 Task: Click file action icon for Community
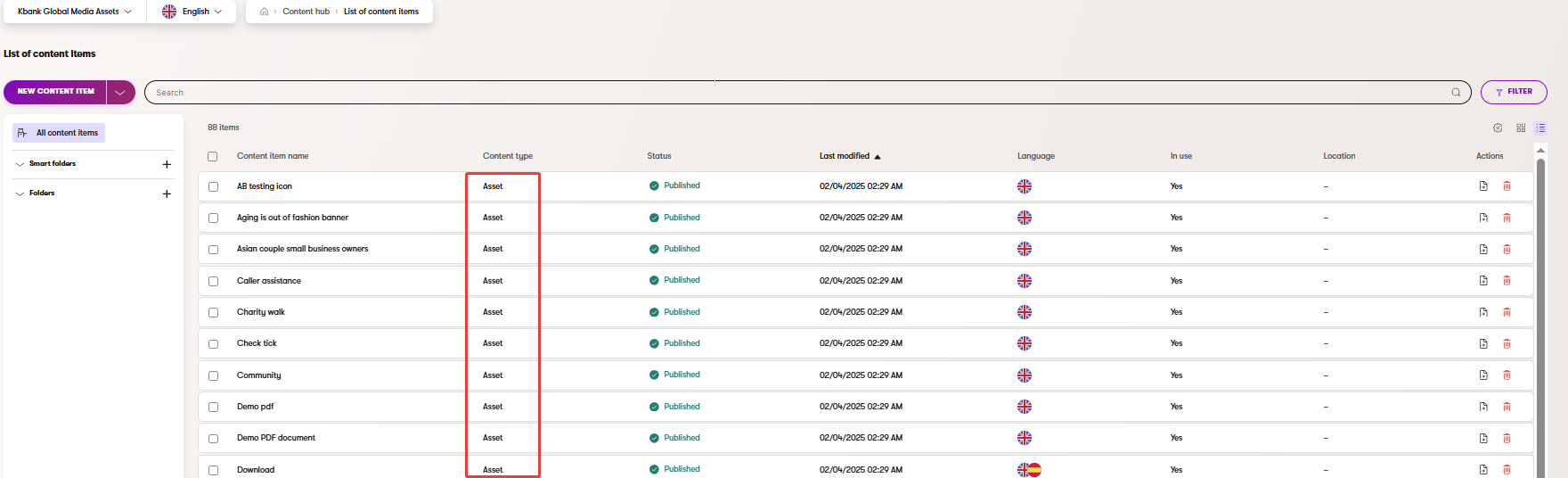pyautogui.click(x=1483, y=375)
